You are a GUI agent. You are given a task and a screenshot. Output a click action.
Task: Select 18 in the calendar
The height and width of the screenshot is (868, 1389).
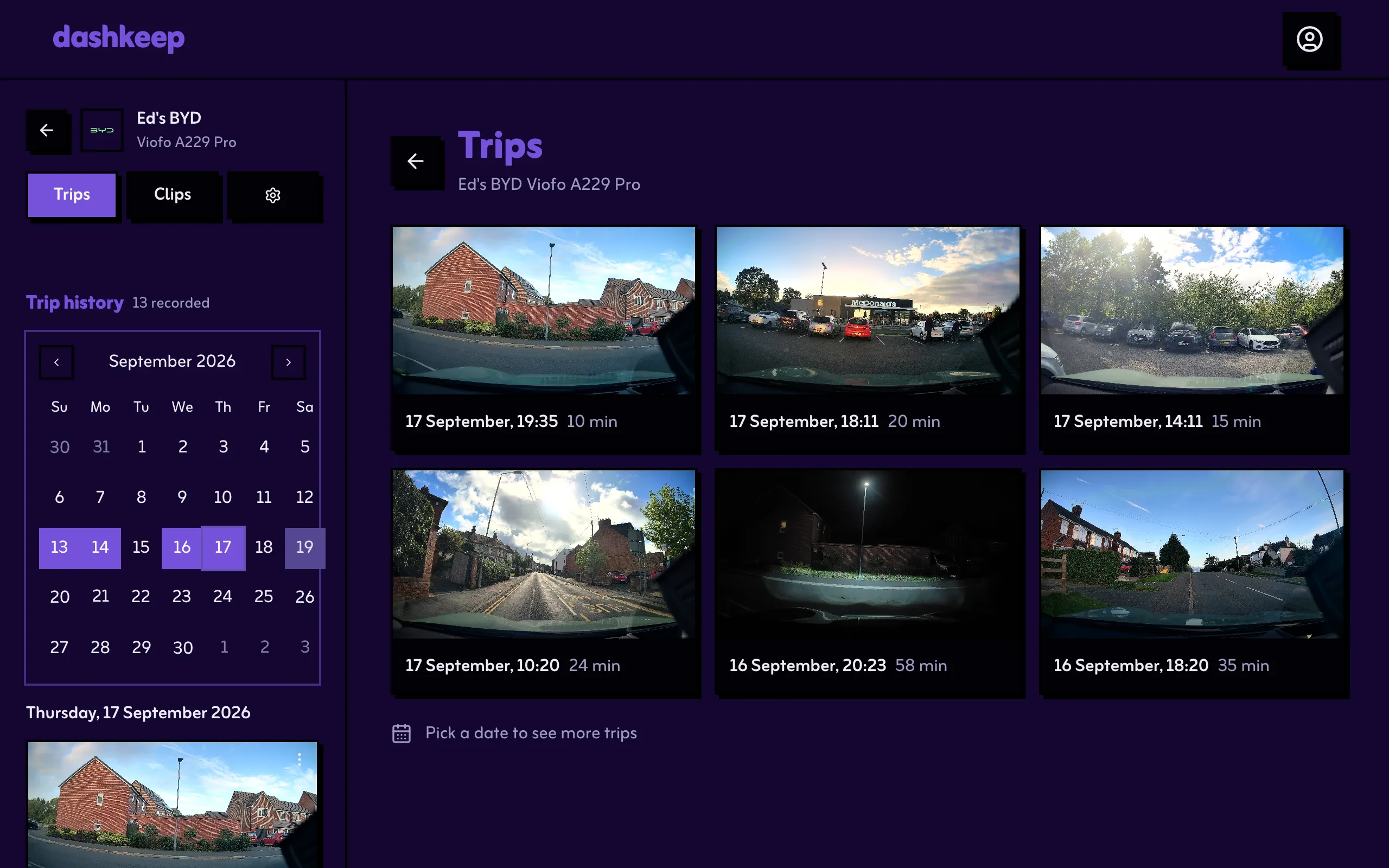(x=264, y=548)
